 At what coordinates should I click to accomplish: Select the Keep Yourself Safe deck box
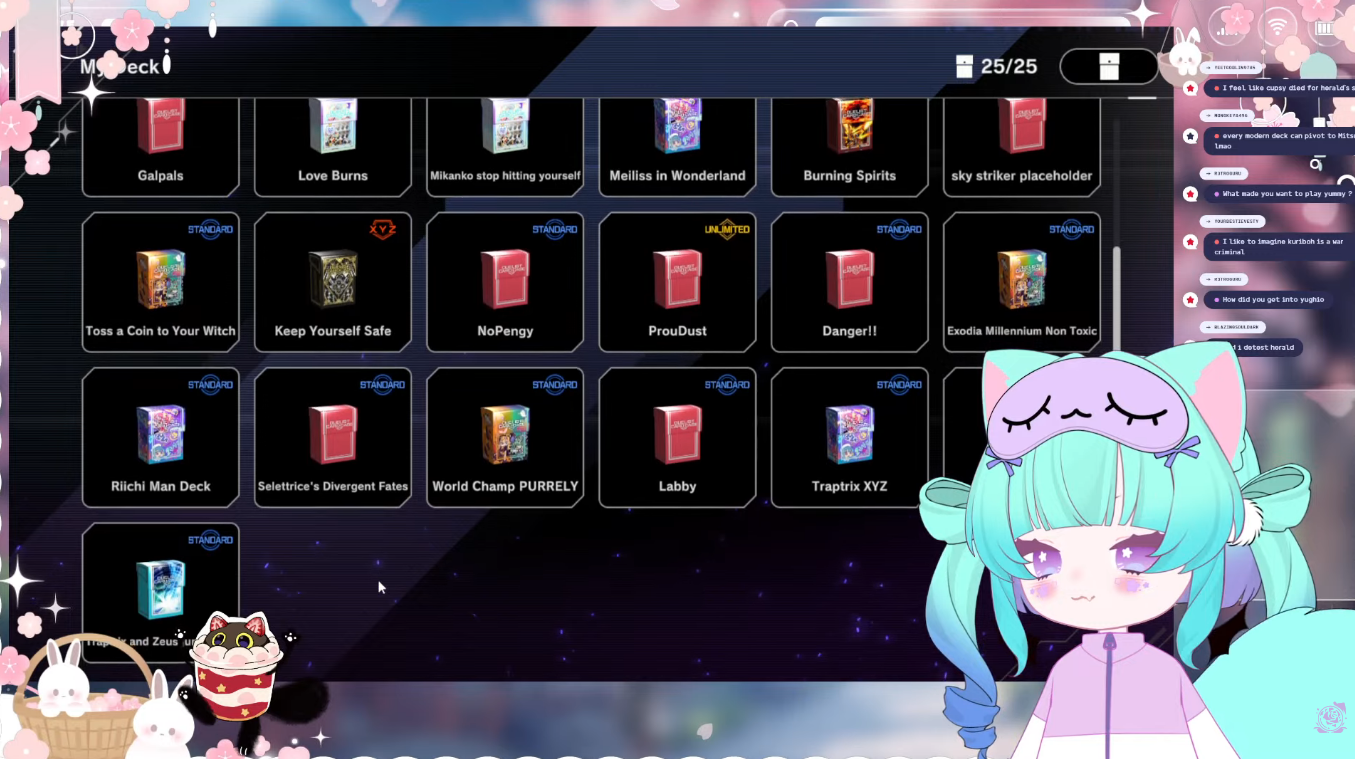click(x=333, y=282)
